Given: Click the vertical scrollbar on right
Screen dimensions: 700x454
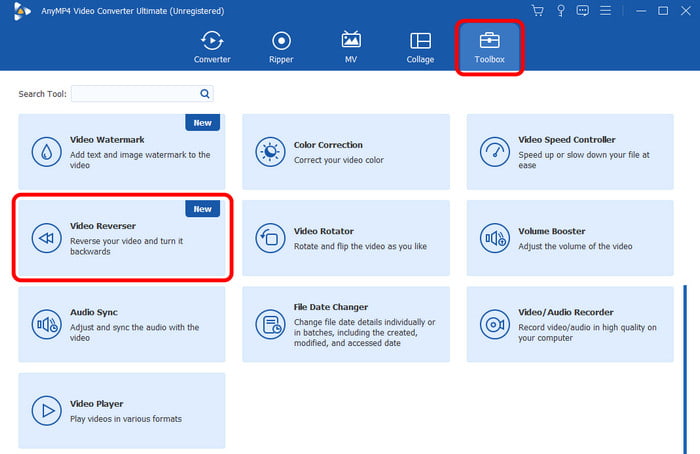Looking at the screenshot, I should tap(685, 369).
